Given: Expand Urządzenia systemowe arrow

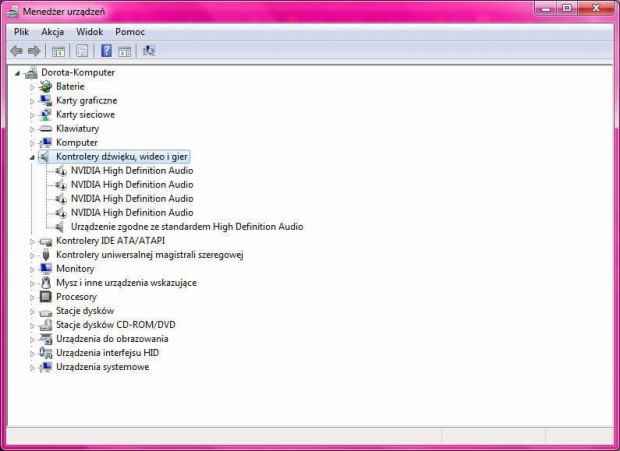Looking at the screenshot, I should pos(32,368).
